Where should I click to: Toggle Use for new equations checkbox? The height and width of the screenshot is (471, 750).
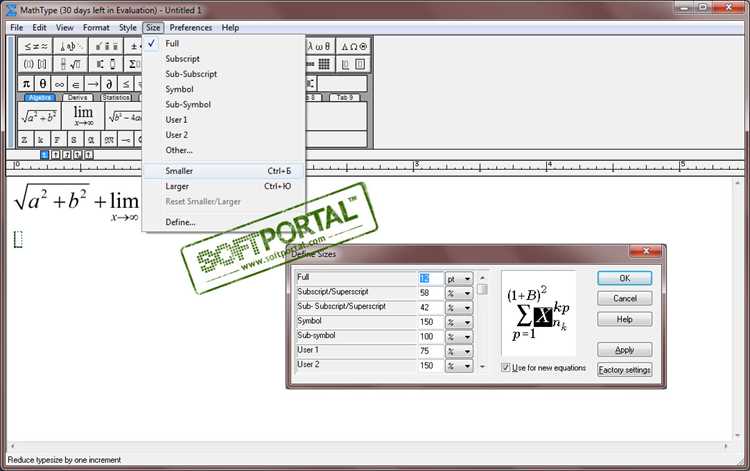click(506, 367)
